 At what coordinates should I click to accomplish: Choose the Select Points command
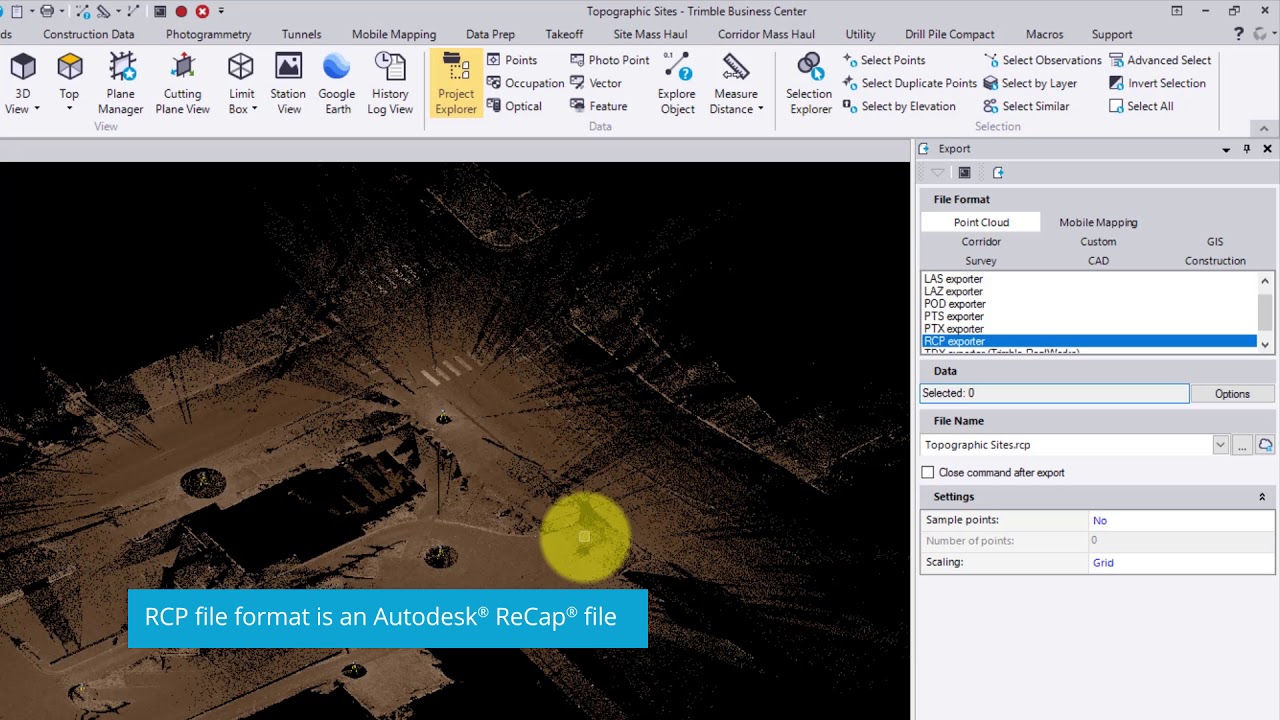tap(883, 60)
